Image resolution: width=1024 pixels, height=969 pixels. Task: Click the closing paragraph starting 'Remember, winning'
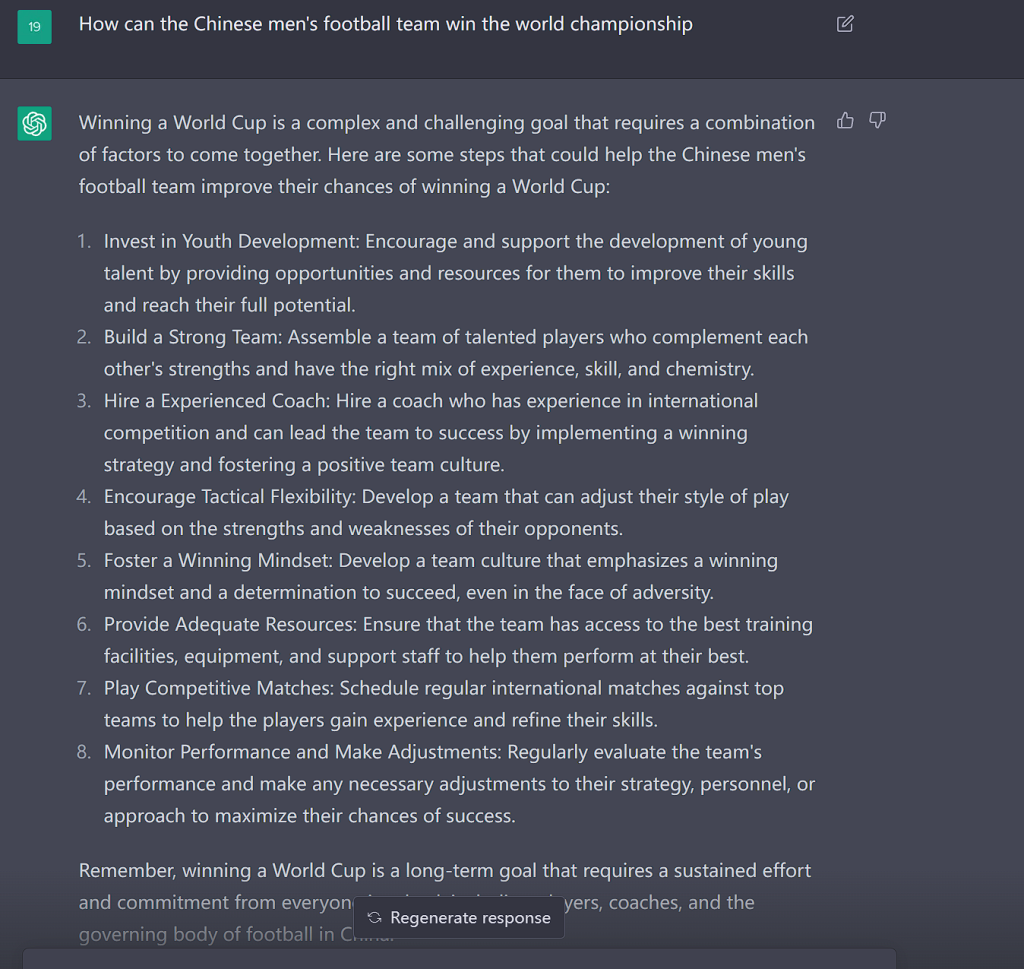tap(445, 902)
